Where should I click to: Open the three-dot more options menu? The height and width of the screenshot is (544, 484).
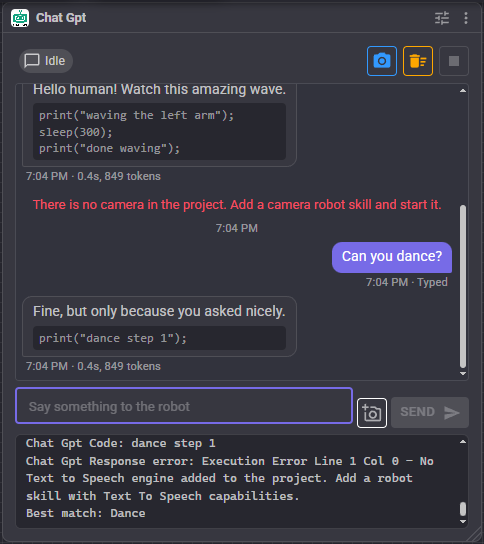point(466,18)
